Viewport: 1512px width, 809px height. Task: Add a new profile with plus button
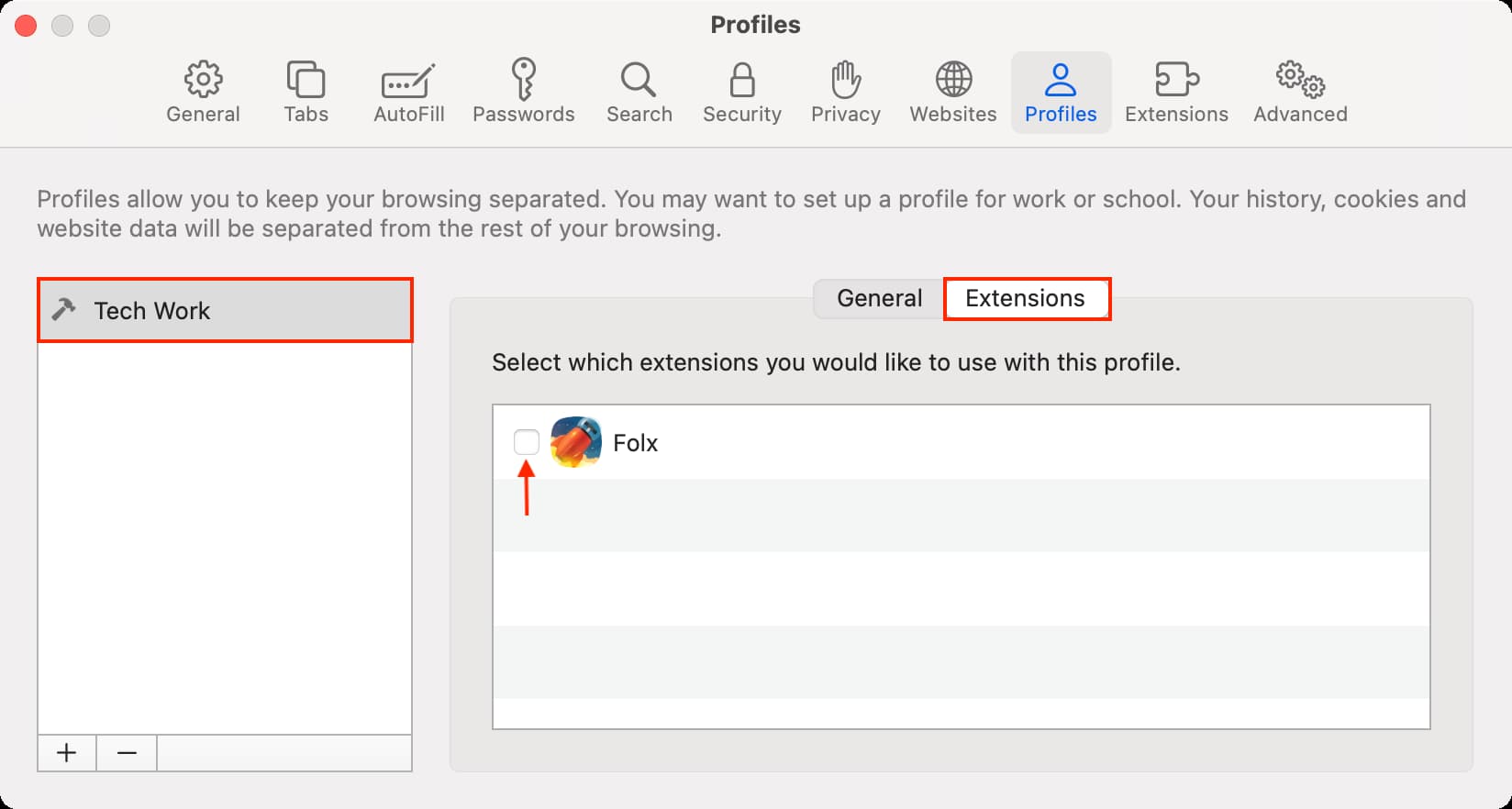tap(67, 753)
